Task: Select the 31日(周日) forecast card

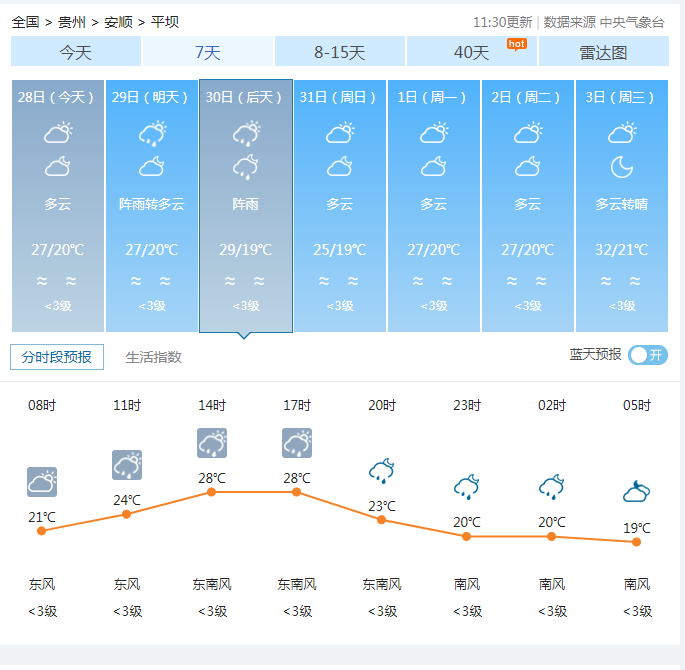Action: (340, 205)
